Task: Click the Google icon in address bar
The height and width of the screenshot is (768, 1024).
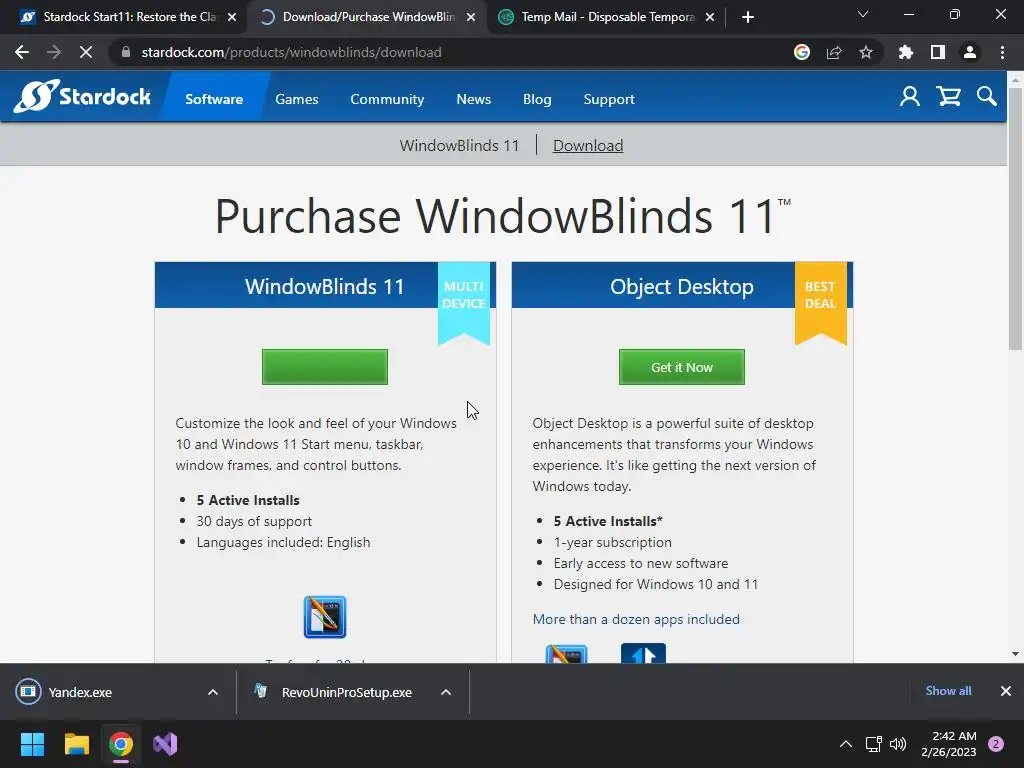Action: click(802, 52)
